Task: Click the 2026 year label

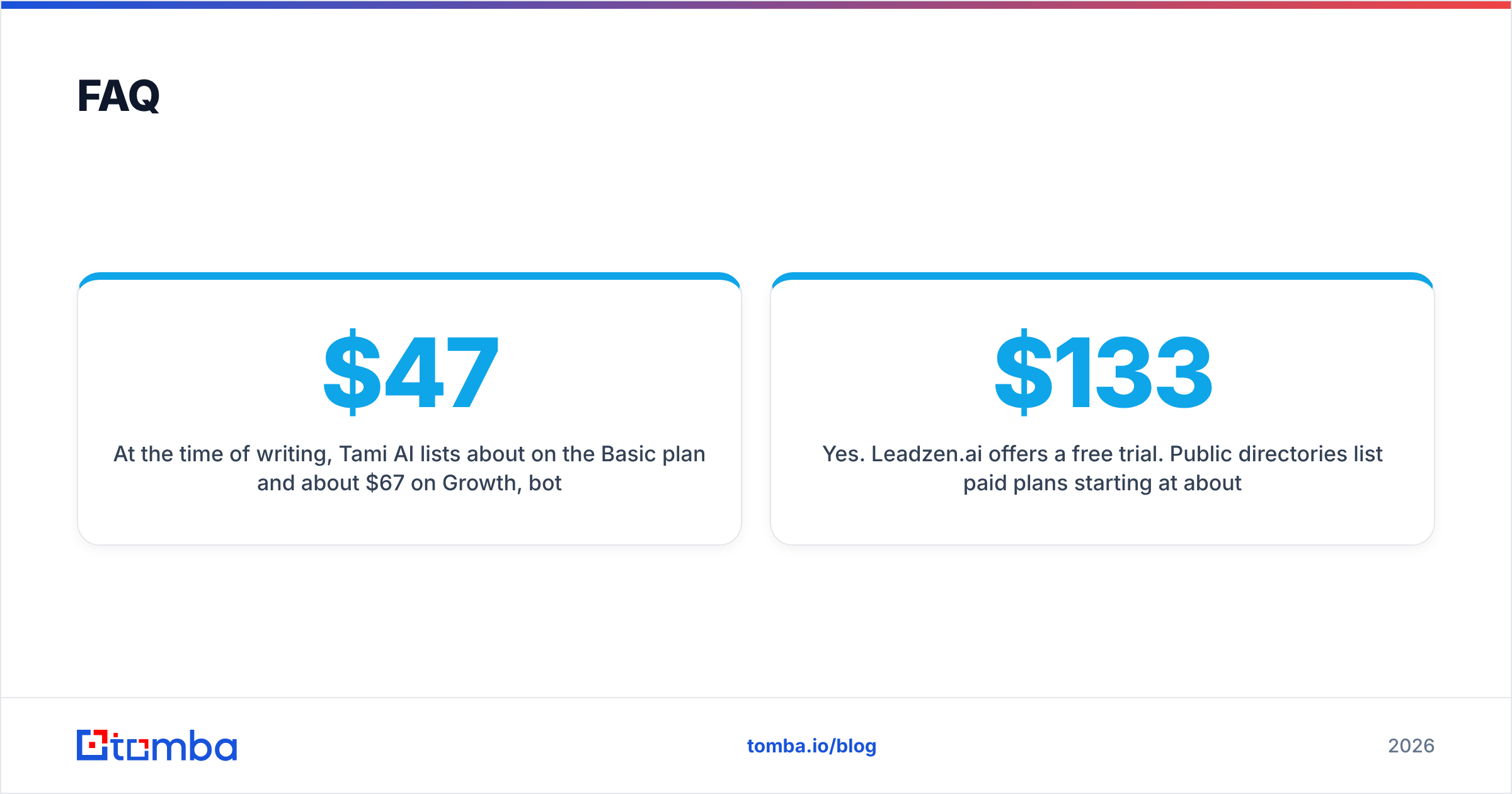Action: (x=1411, y=746)
